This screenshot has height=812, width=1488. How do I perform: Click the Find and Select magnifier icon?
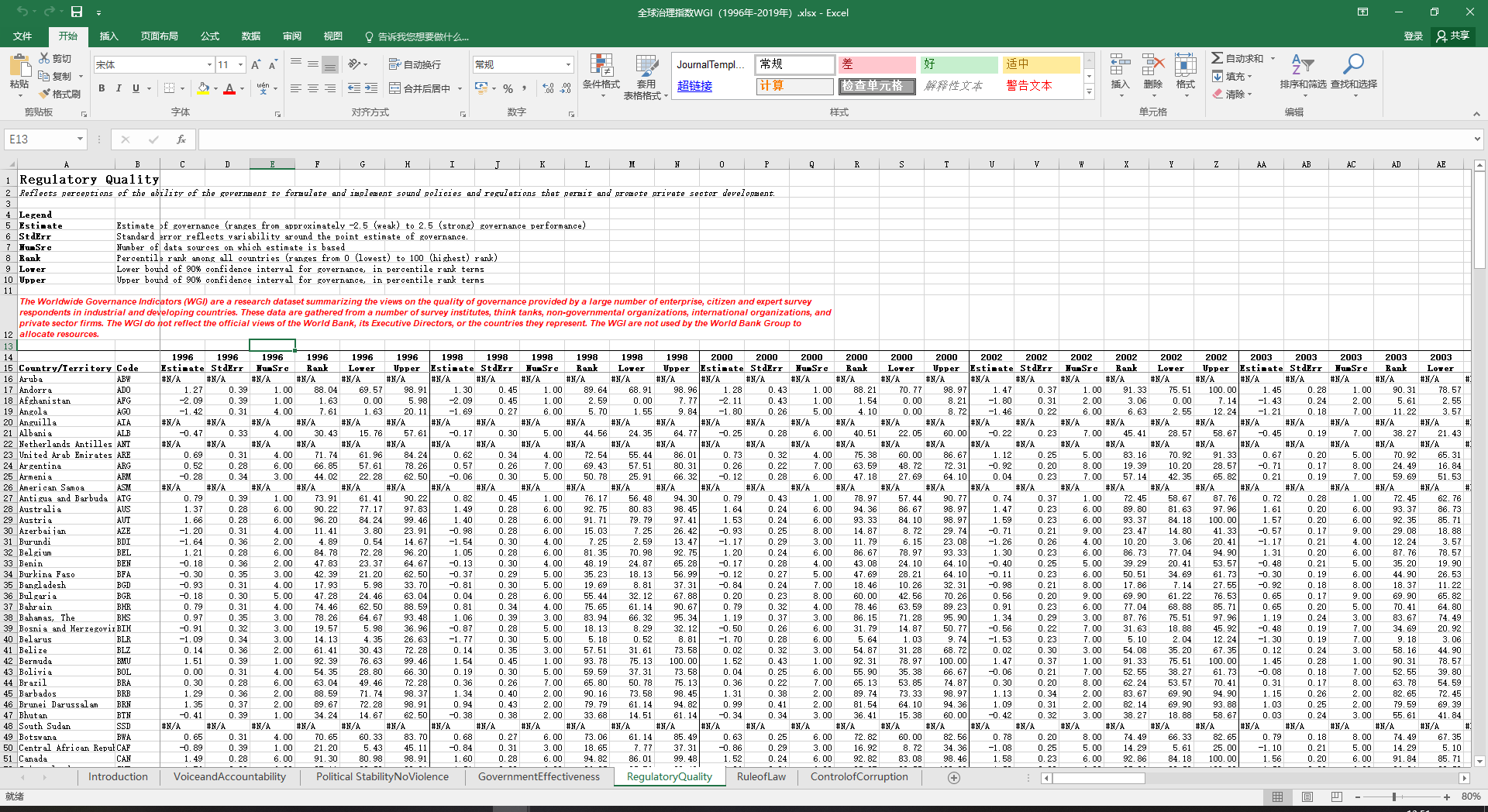pyautogui.click(x=1353, y=64)
